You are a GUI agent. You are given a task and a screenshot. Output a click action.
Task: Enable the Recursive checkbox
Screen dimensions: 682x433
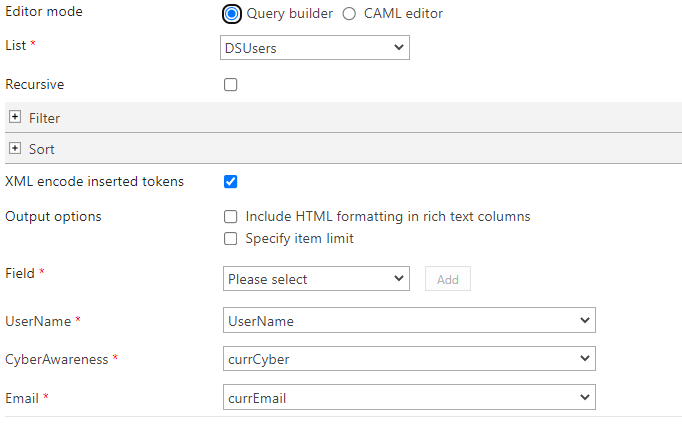(x=231, y=84)
